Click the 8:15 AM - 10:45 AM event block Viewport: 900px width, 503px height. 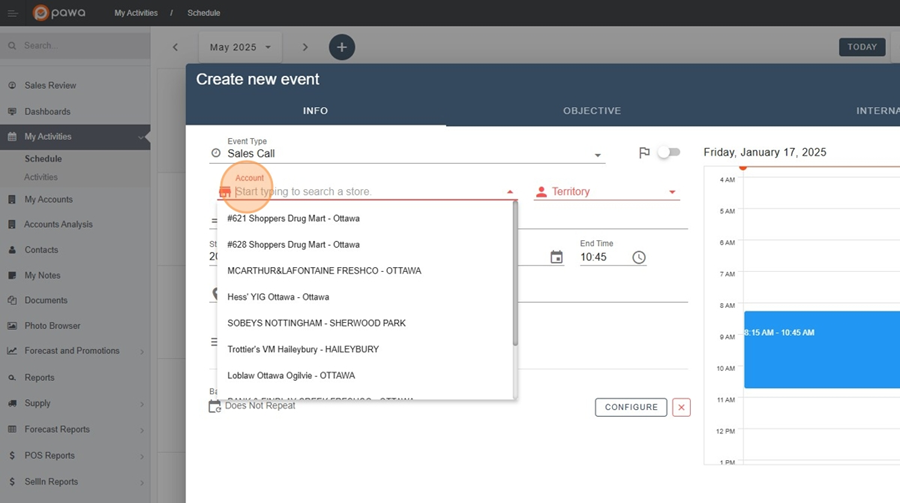[821, 350]
